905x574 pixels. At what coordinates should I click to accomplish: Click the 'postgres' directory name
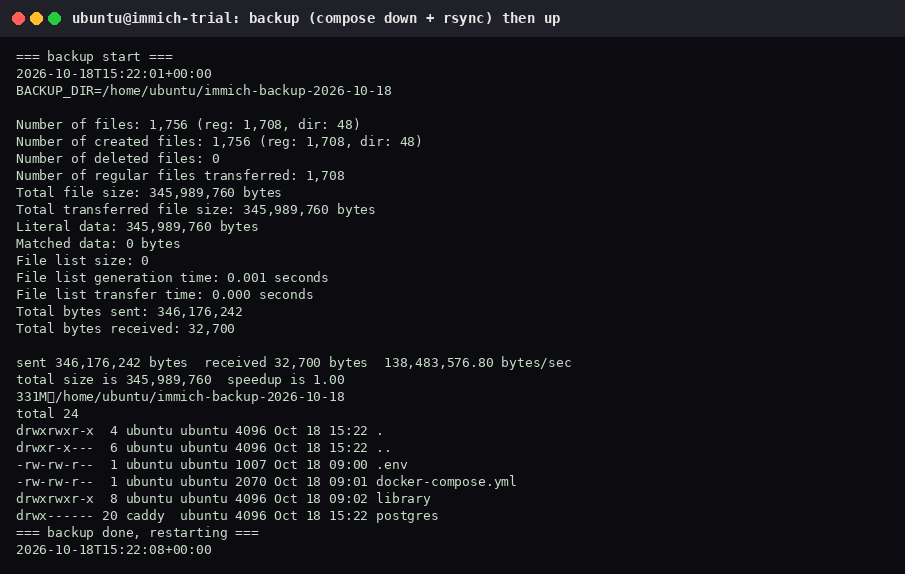tap(407, 516)
